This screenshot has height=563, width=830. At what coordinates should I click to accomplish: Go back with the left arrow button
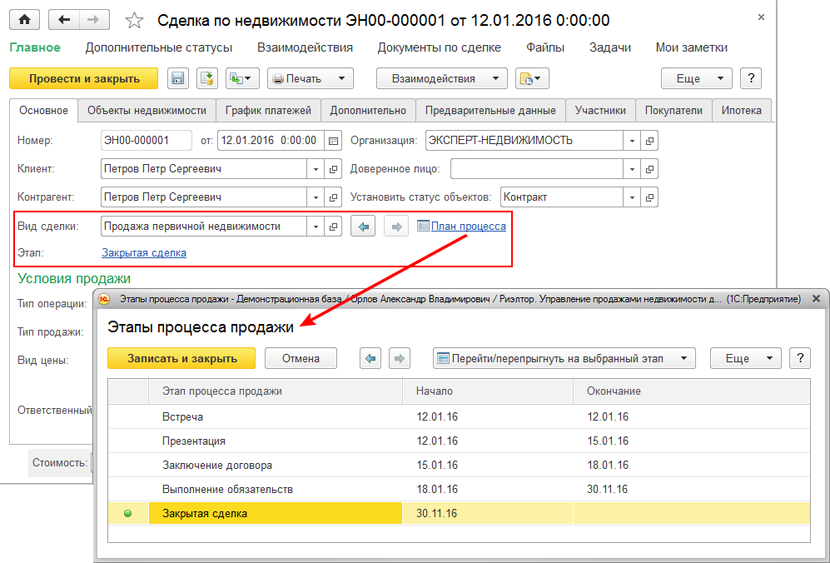tap(64, 20)
